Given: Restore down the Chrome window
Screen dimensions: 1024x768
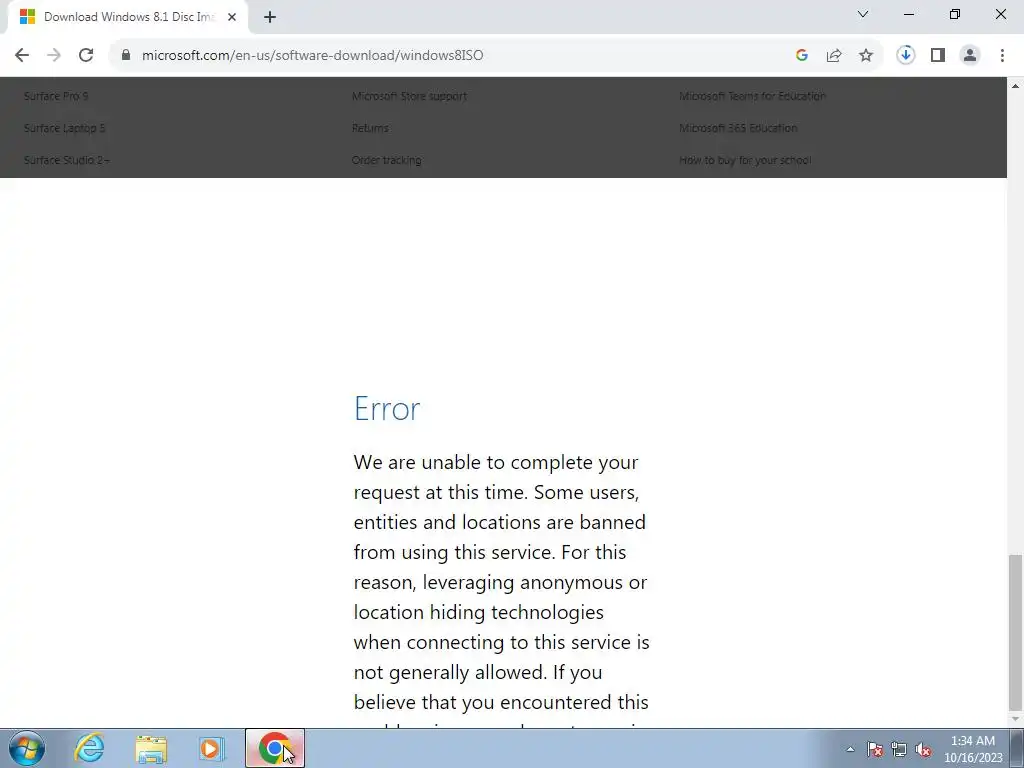Looking at the screenshot, I should [955, 14].
